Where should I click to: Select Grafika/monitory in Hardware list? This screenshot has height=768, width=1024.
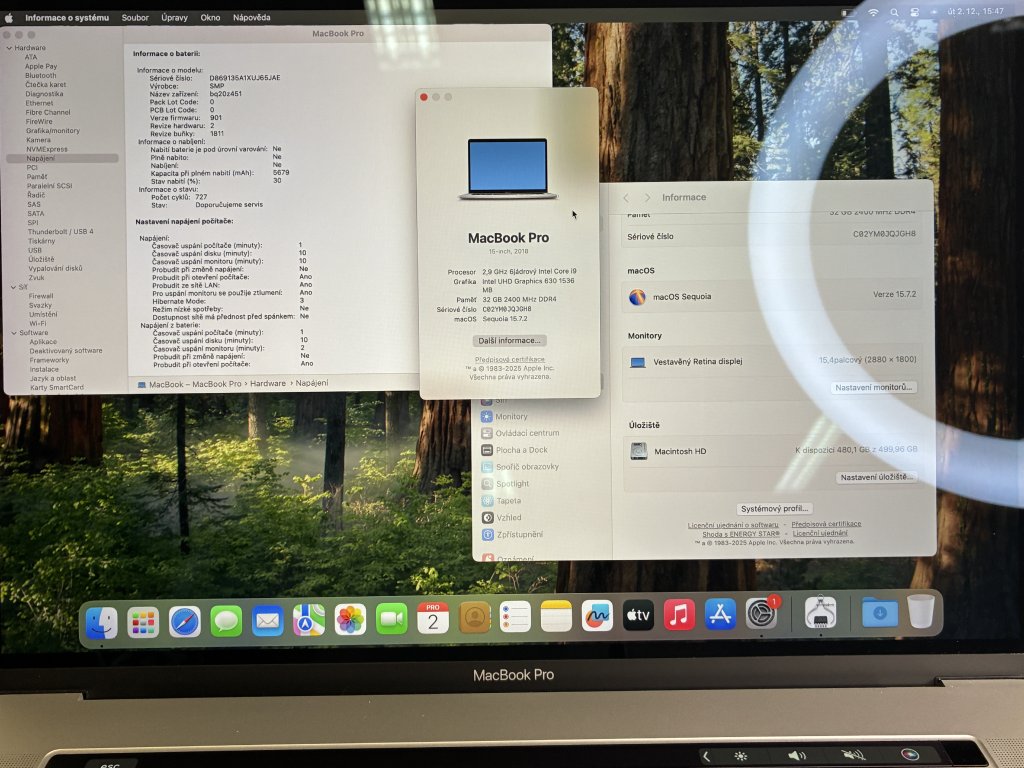point(53,131)
